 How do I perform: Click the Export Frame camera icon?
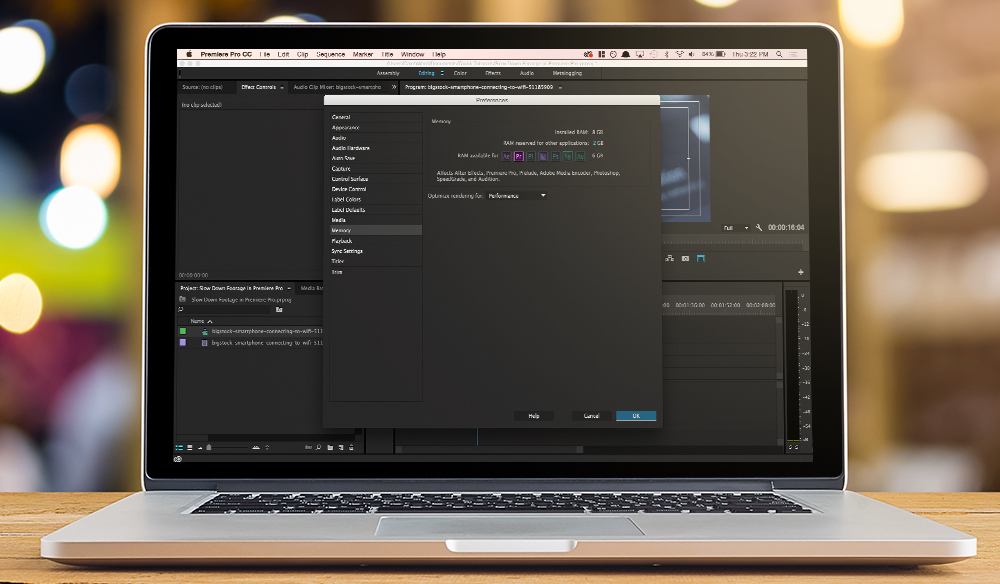685,258
